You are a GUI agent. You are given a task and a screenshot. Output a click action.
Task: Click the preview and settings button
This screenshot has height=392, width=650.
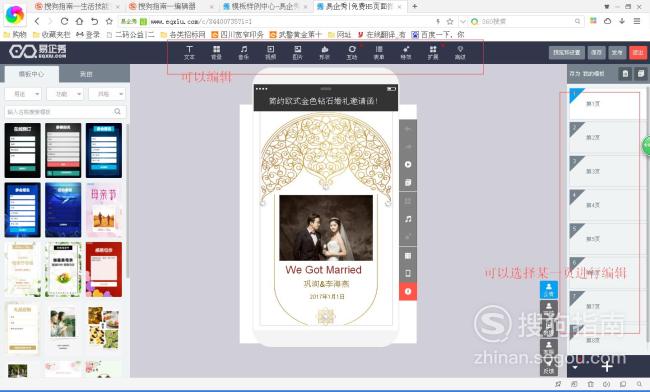pyautogui.click(x=567, y=53)
